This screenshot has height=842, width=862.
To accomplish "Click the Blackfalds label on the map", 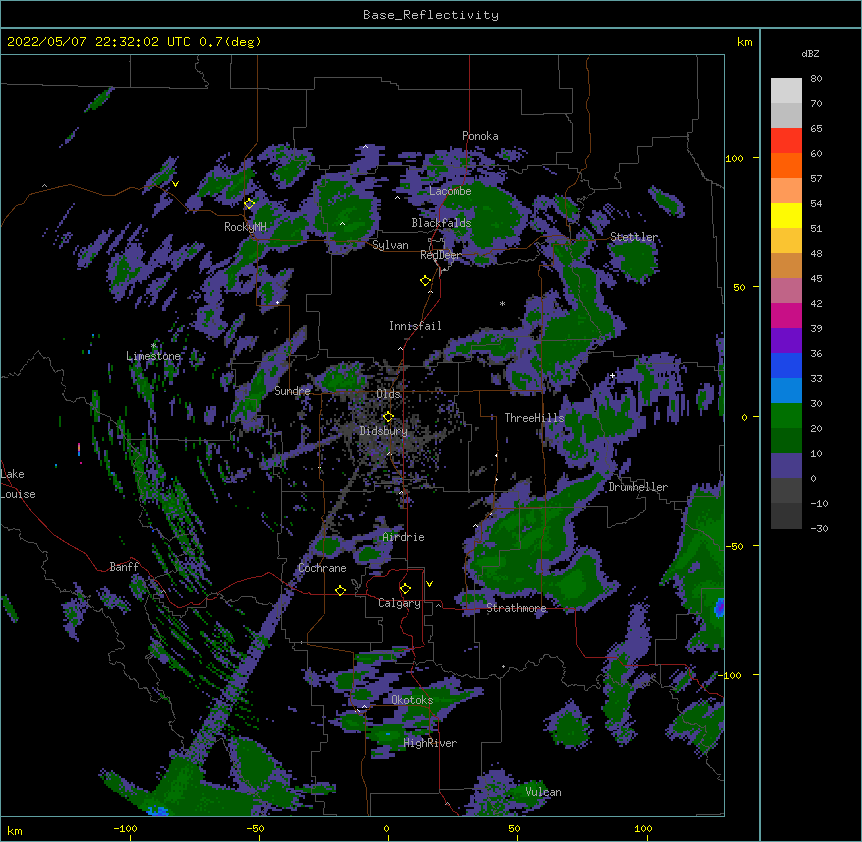I will (x=441, y=223).
